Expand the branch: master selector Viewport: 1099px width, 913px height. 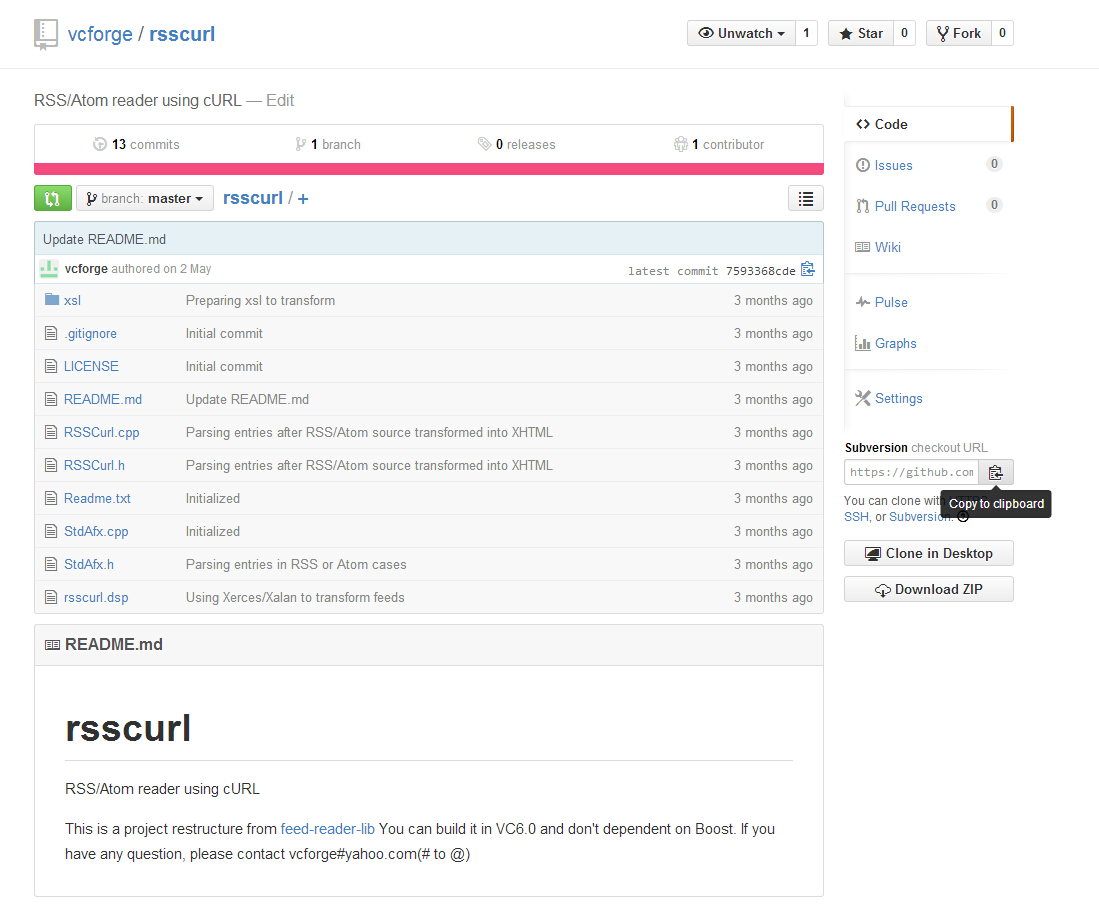coord(145,198)
